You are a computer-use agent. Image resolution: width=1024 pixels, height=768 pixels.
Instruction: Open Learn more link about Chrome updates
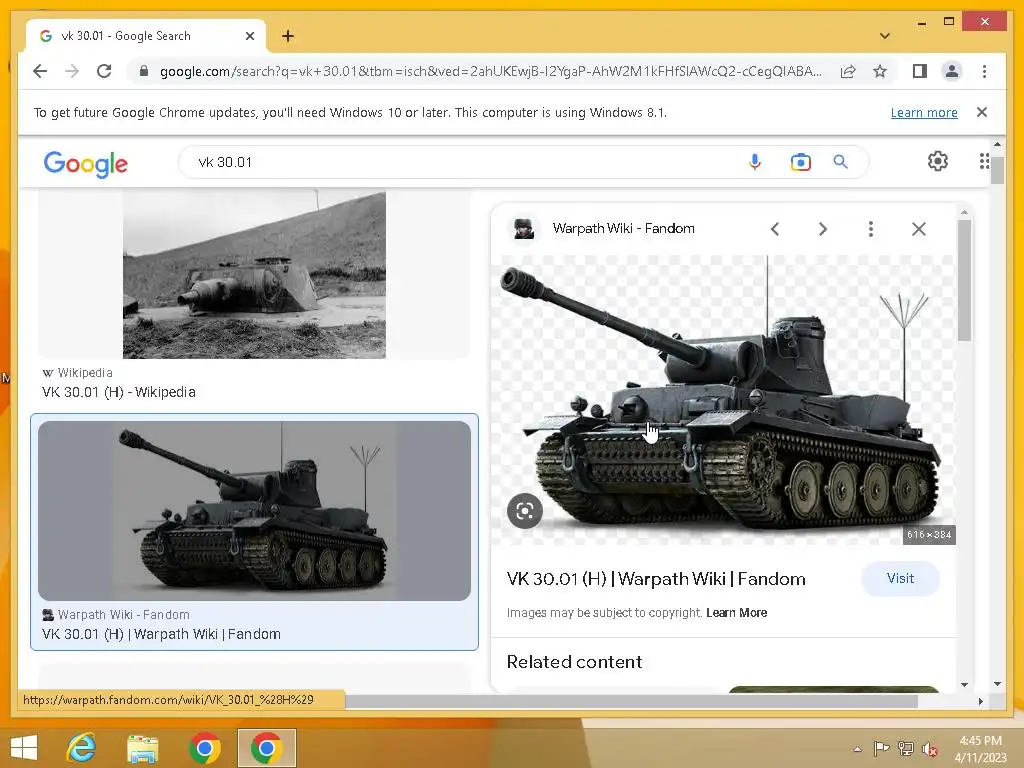[x=924, y=112]
